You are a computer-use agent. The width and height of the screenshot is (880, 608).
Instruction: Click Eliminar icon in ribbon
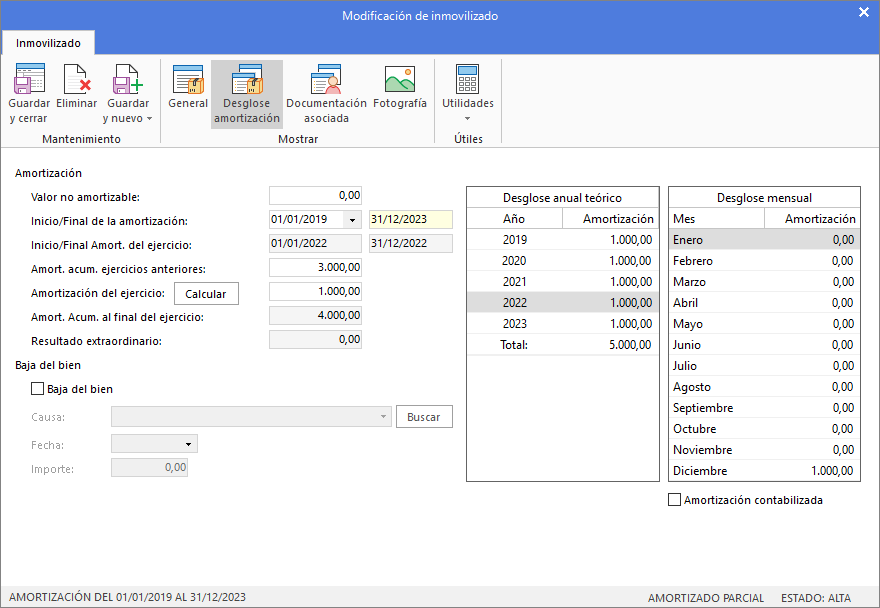tap(77, 79)
